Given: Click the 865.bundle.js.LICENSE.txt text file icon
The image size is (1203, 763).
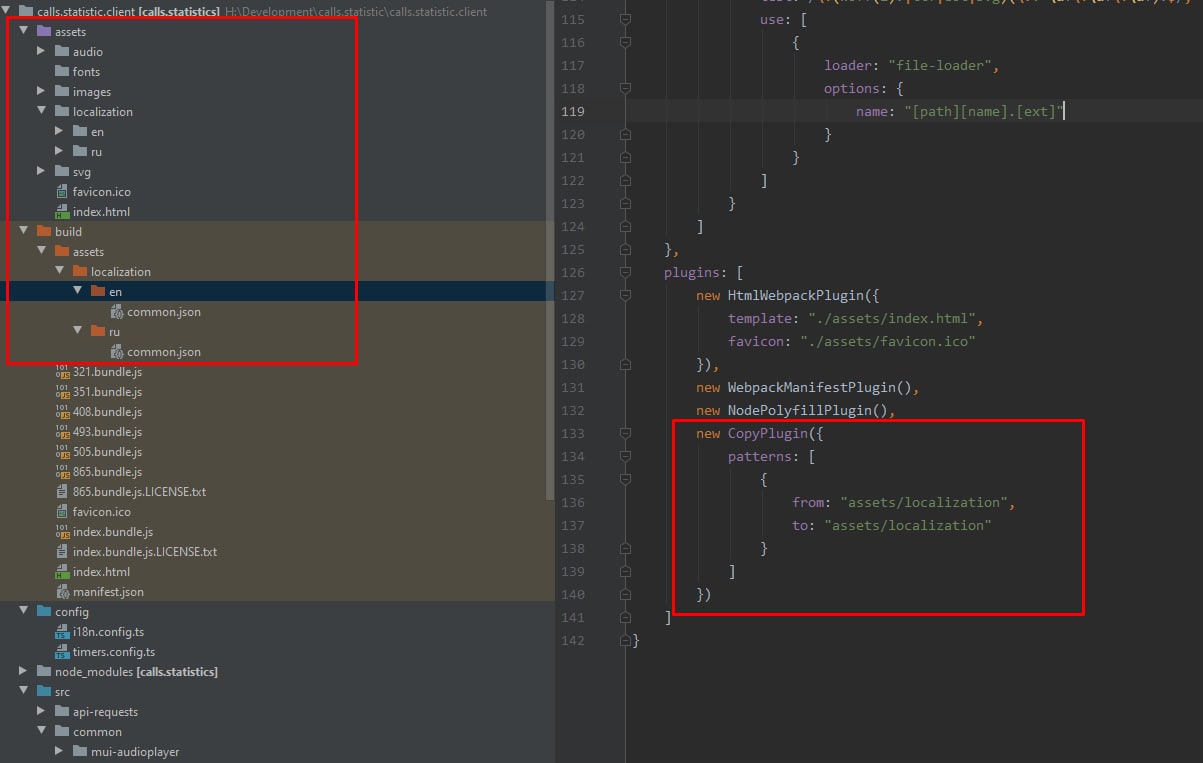Looking at the screenshot, I should (62, 491).
